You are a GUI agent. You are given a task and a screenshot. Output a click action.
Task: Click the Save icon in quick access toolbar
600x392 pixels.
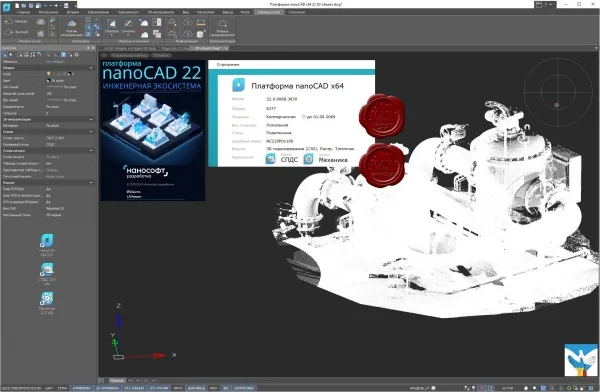tap(31, 5)
